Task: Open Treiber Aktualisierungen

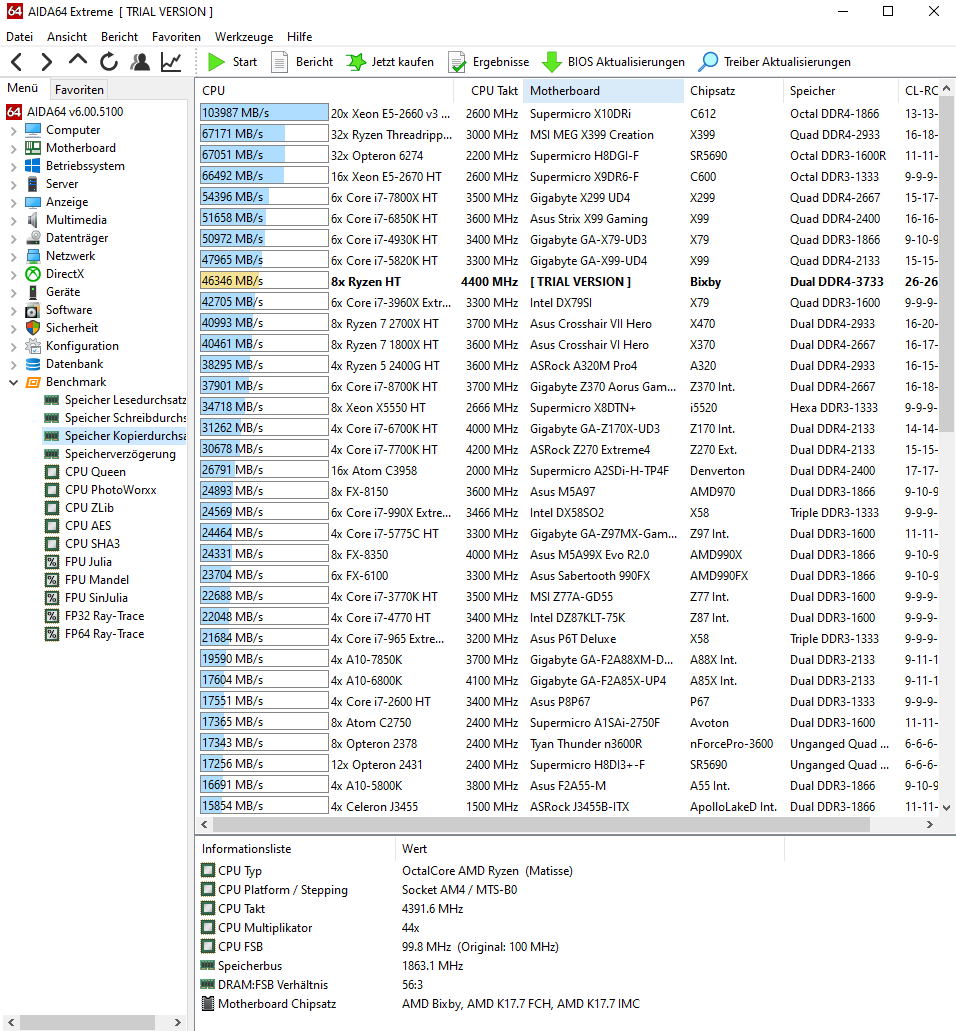Action: click(775, 62)
